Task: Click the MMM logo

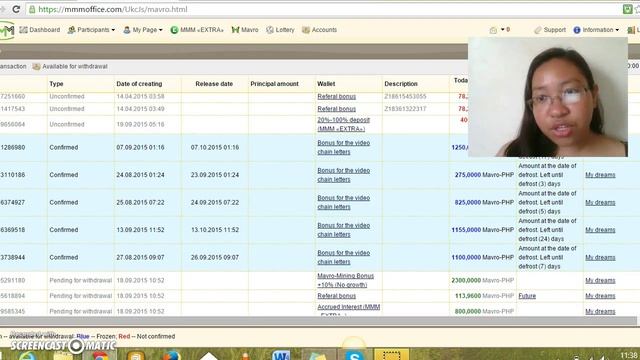Action: (7, 30)
